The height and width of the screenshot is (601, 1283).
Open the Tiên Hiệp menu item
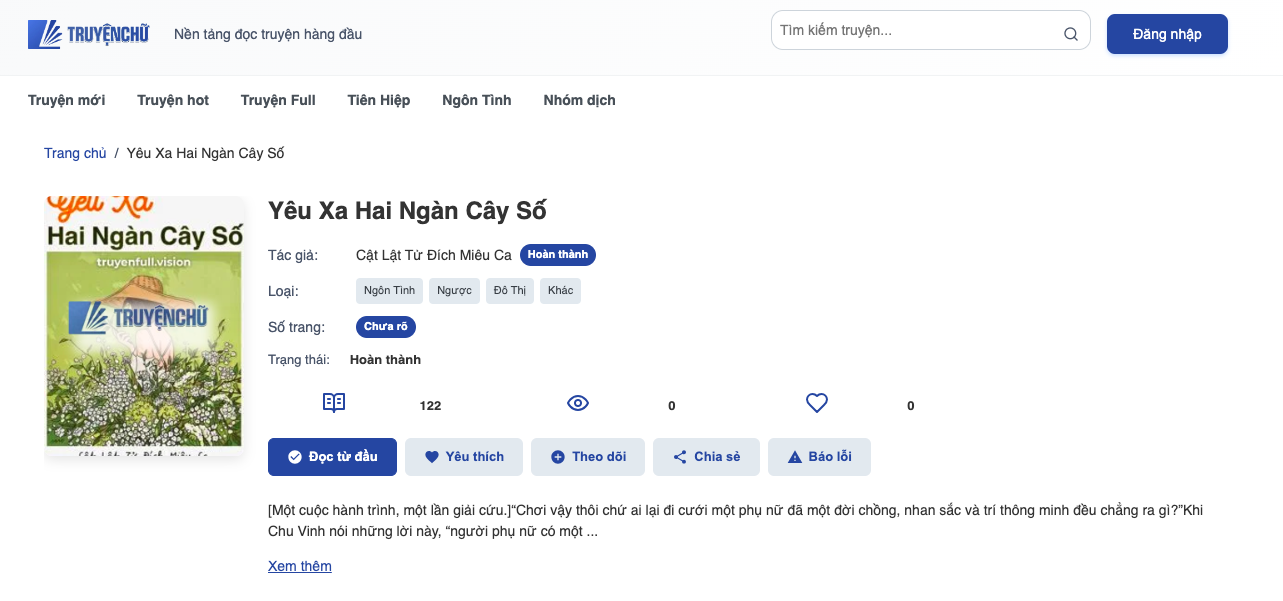click(378, 100)
